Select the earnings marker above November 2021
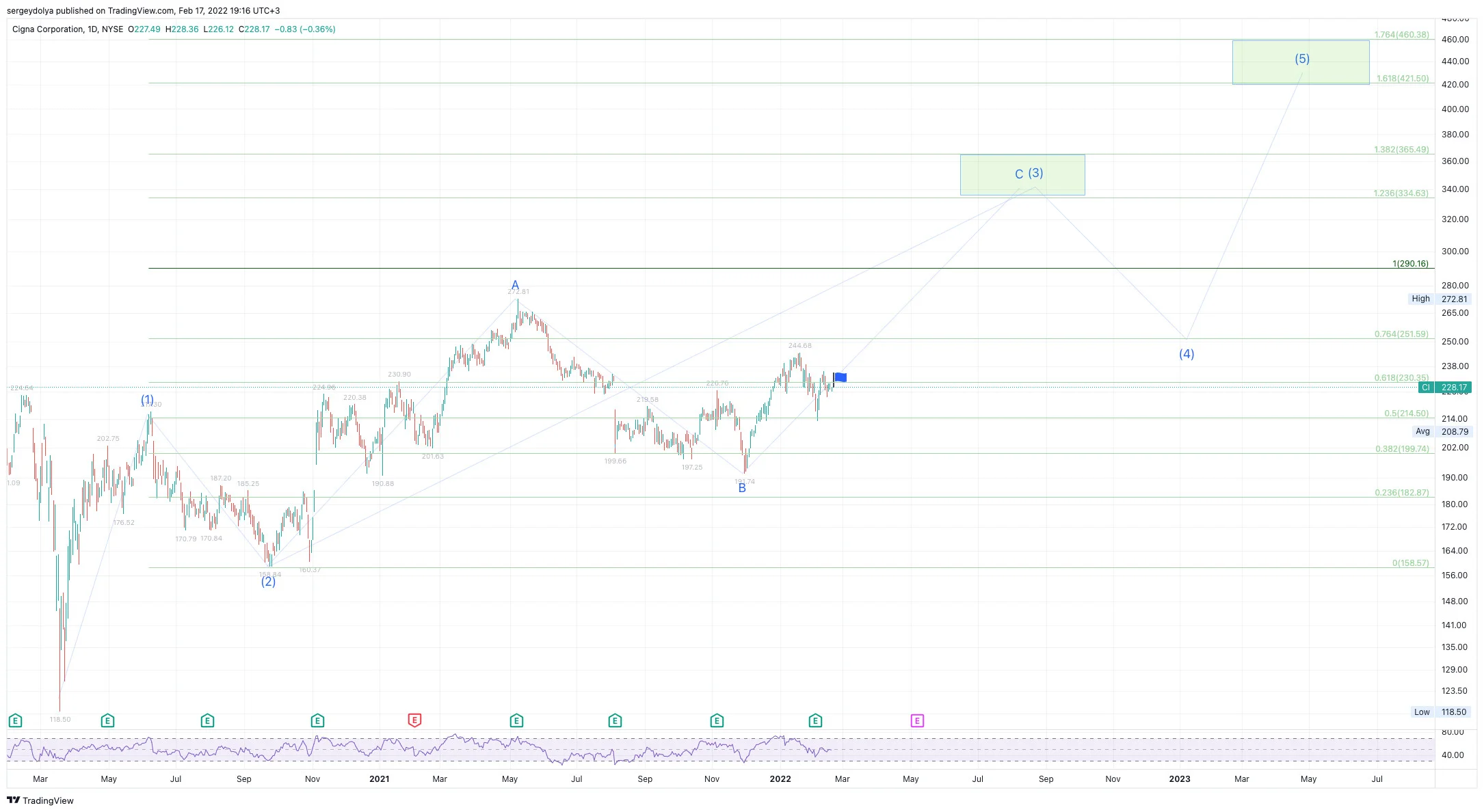This screenshot has width=1484, height=812. click(717, 720)
